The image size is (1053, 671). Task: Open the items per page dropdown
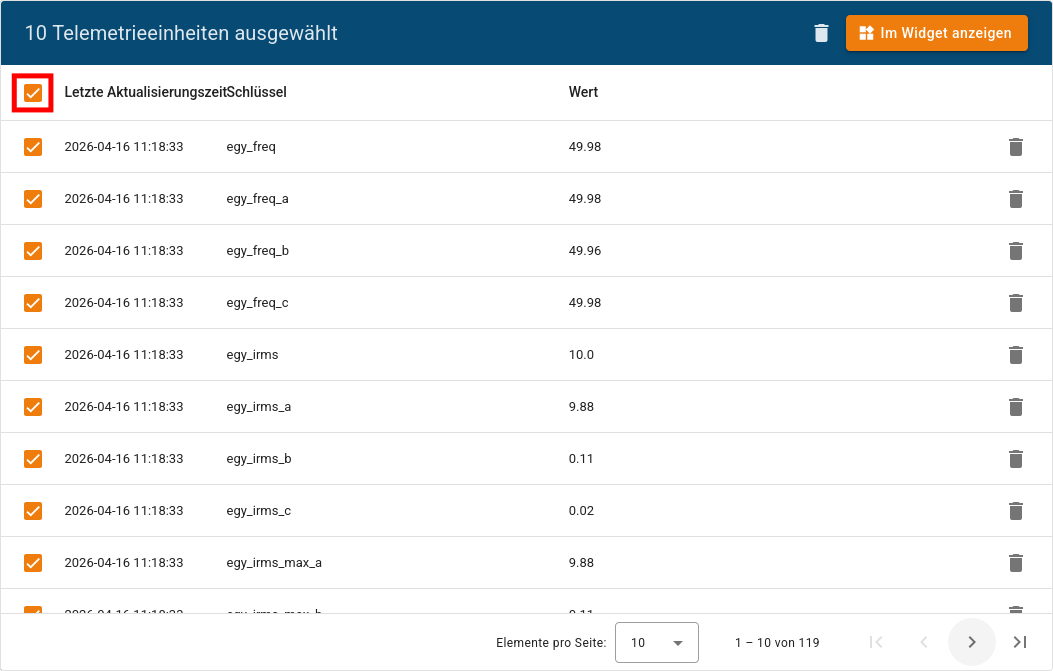coord(656,643)
